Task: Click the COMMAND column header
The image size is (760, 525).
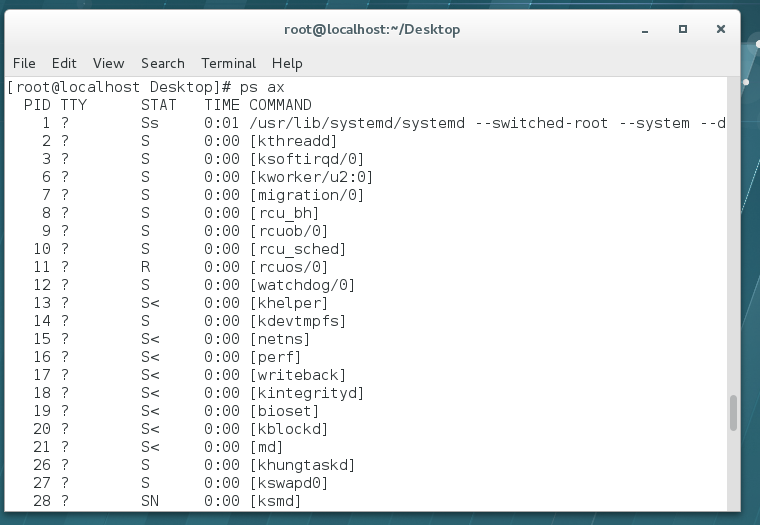Action: [280, 105]
